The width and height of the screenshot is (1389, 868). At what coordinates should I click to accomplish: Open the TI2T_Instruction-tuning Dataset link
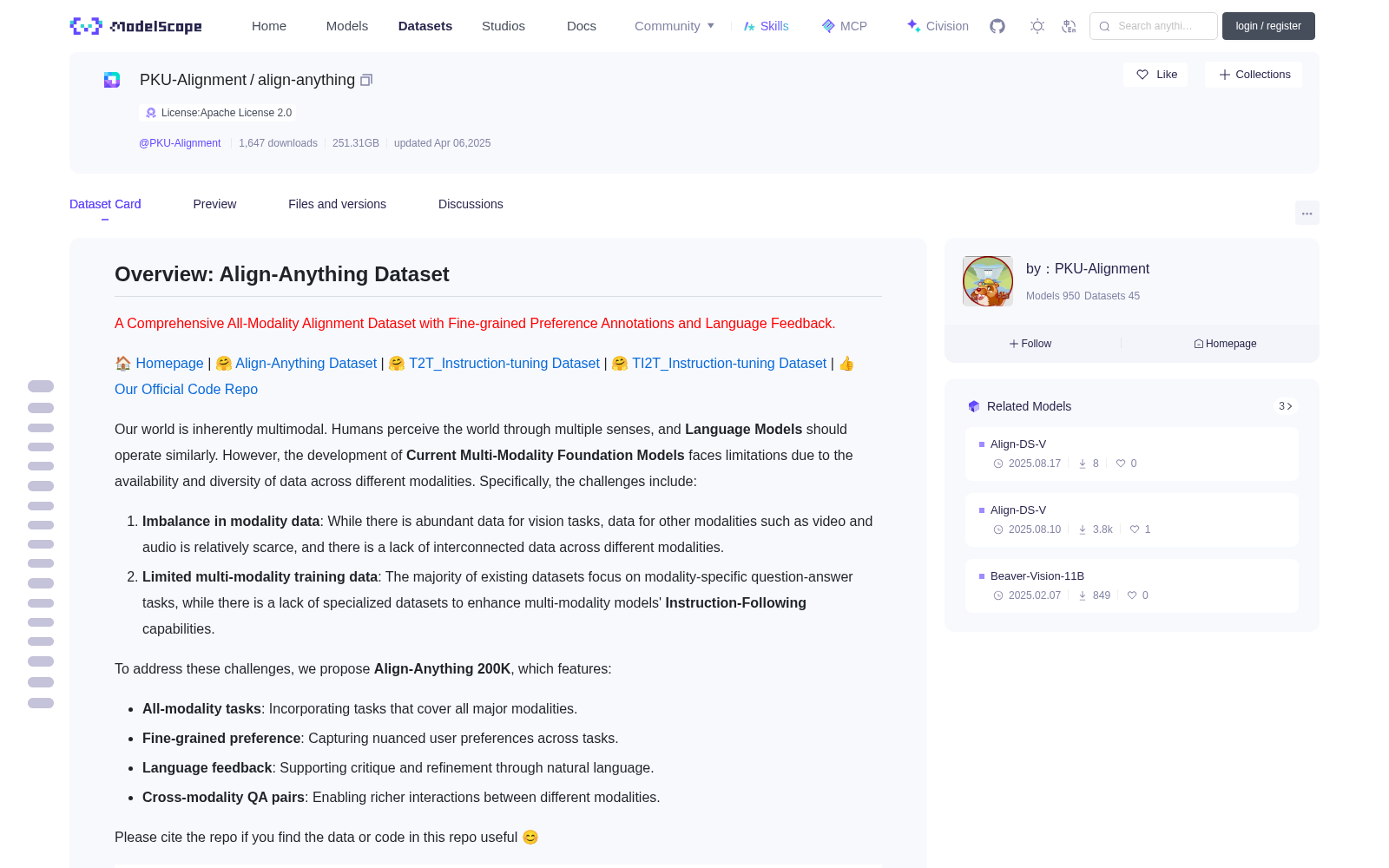click(729, 364)
